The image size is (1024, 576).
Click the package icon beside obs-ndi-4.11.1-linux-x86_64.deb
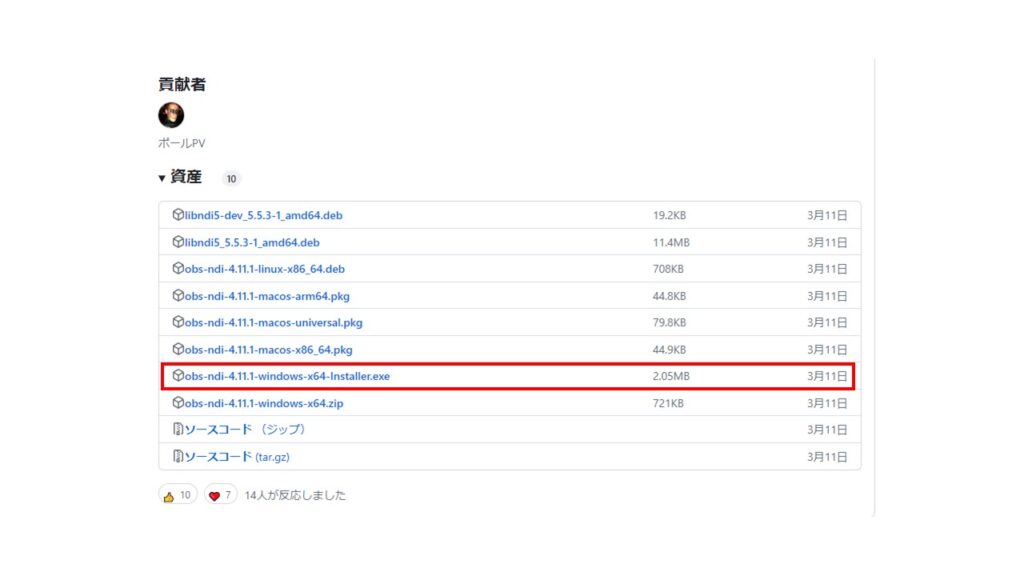(x=178, y=268)
